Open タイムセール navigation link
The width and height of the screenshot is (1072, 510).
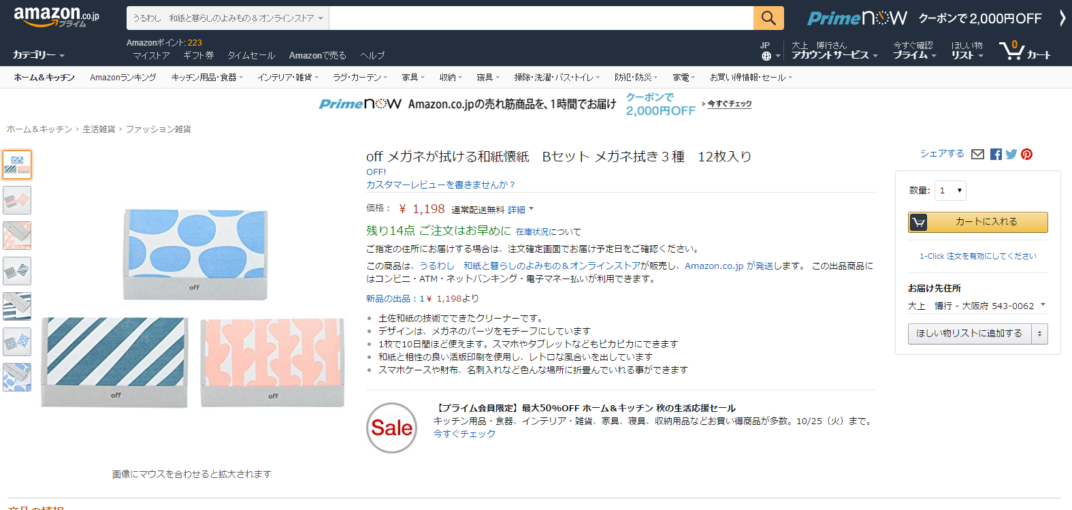pos(251,55)
